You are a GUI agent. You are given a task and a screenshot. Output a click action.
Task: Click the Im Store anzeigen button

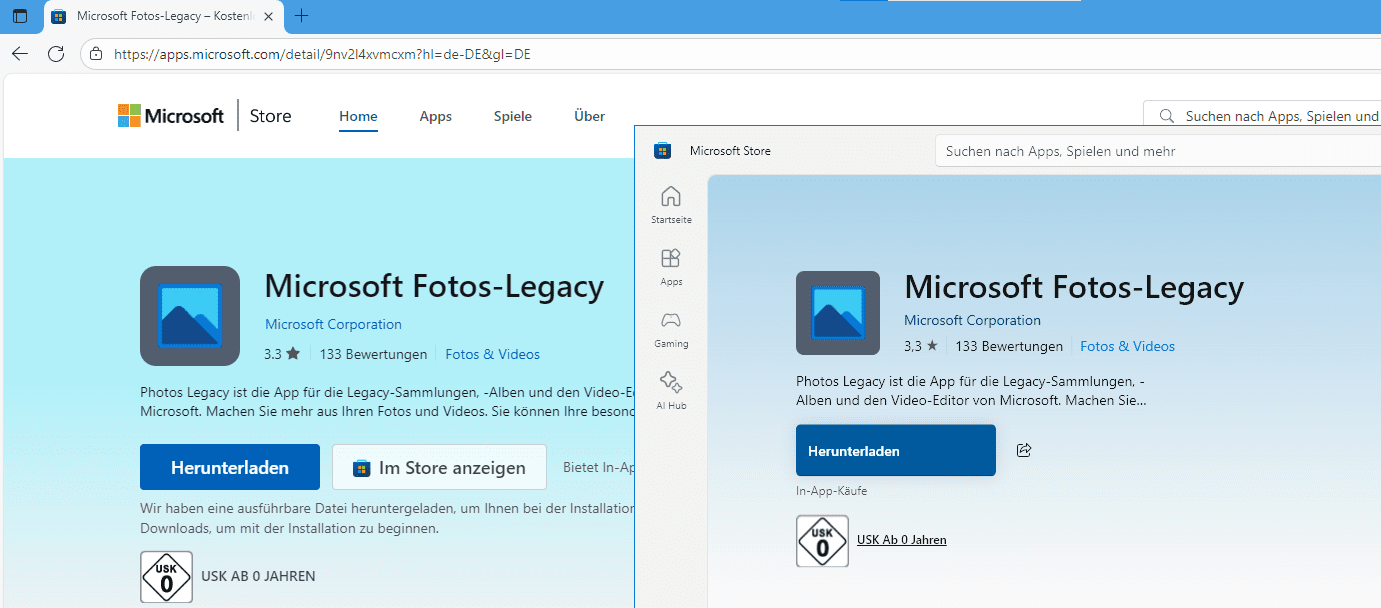(x=439, y=467)
